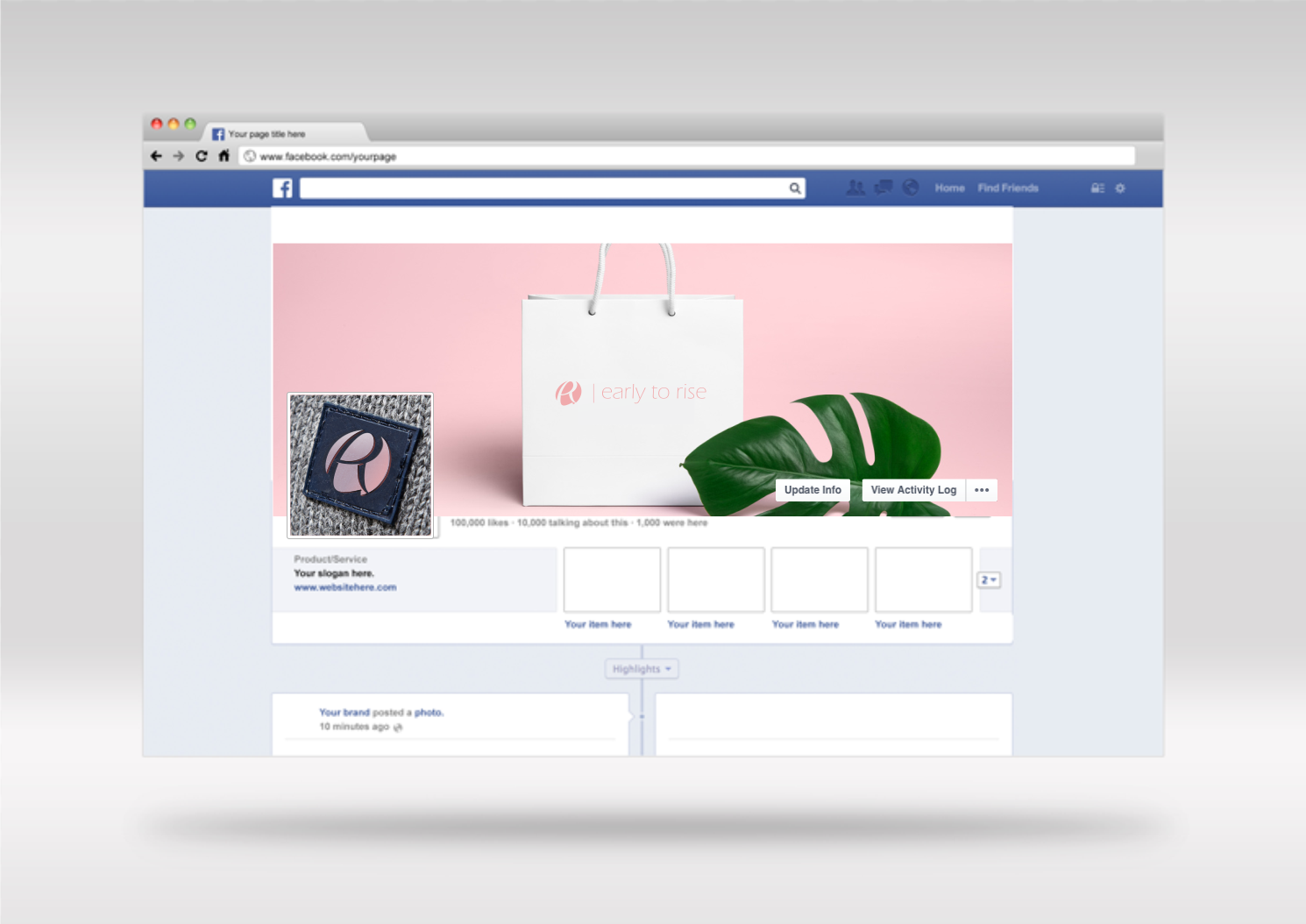
Task: Expand the item counter dropdown showing 2
Action: click(989, 580)
